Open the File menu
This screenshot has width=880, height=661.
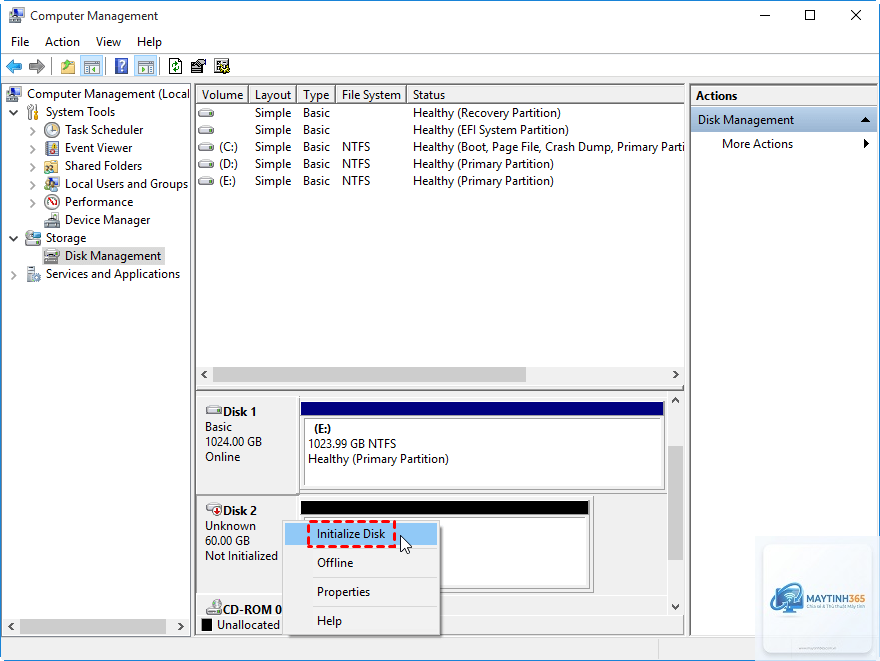point(20,42)
